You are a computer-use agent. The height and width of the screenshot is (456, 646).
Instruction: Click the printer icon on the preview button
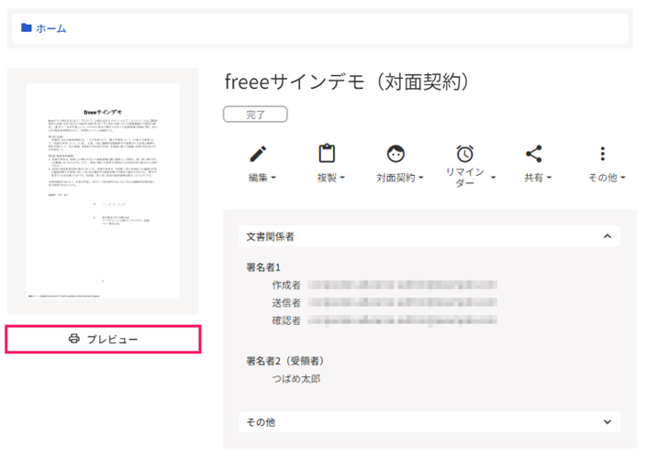pos(74,339)
